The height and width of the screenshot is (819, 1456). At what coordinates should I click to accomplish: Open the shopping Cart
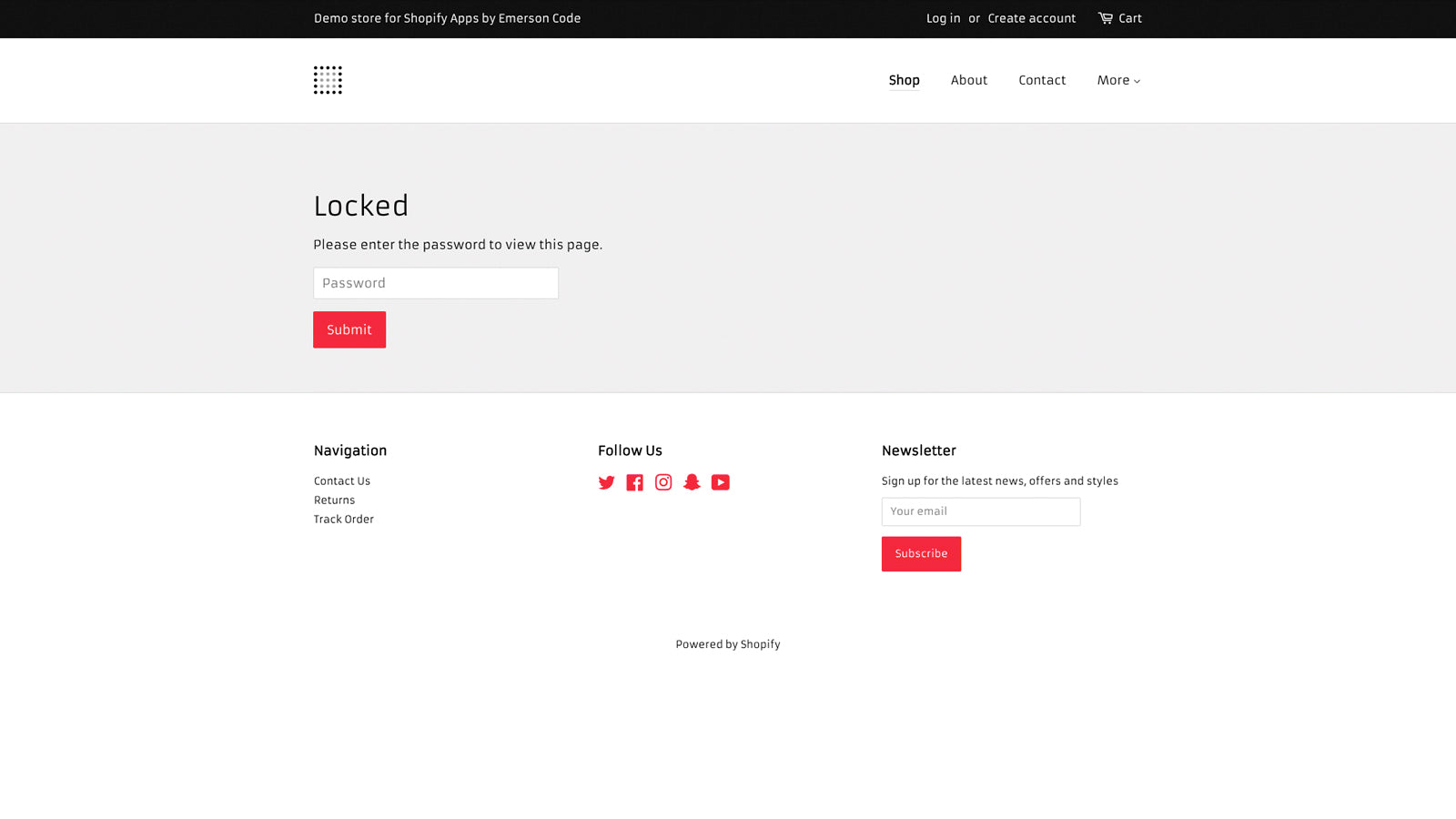coord(1120,18)
